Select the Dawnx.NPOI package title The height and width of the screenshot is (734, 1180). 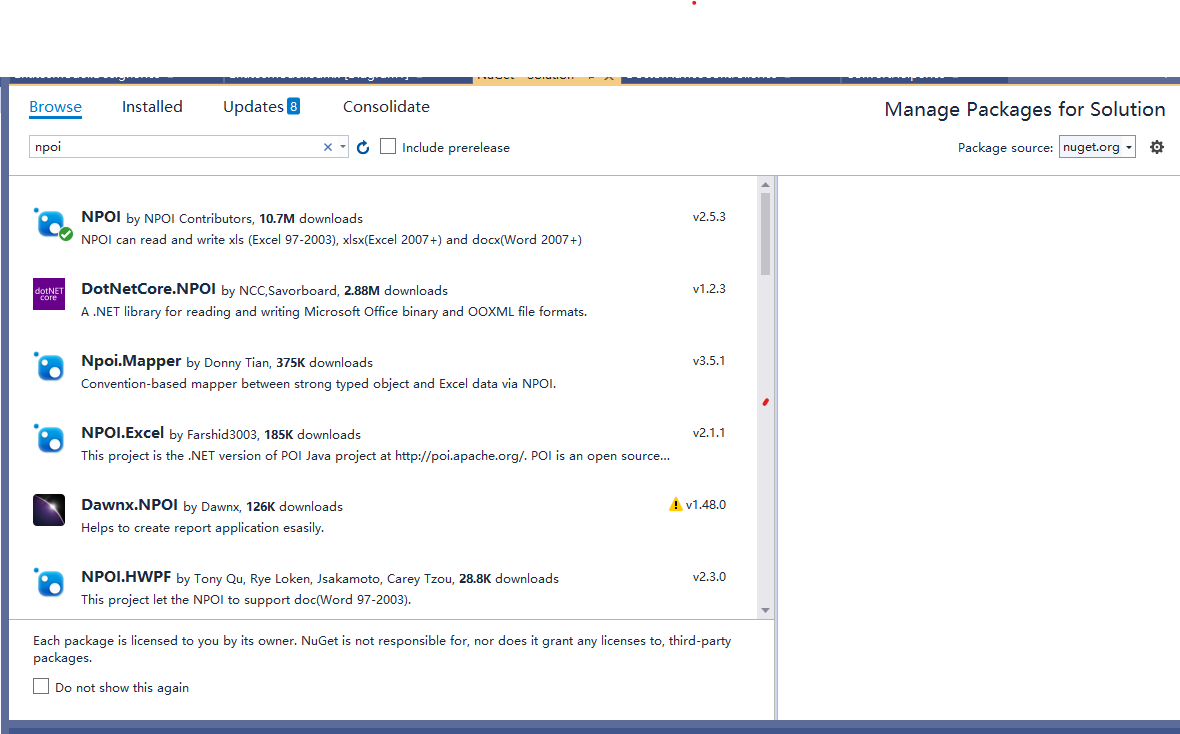[129, 505]
